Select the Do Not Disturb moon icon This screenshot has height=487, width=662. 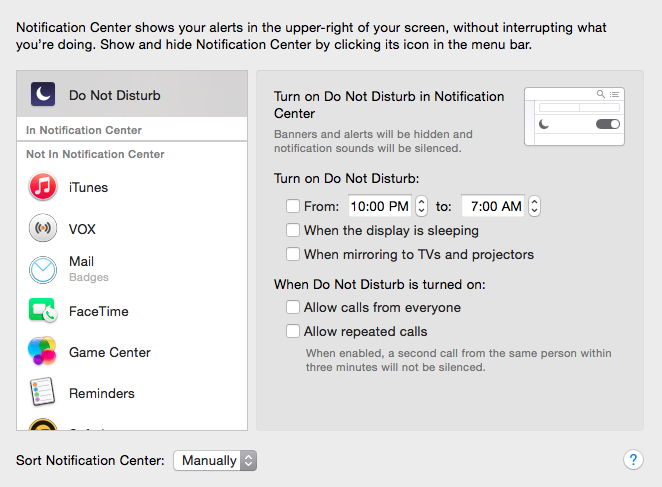[43, 94]
